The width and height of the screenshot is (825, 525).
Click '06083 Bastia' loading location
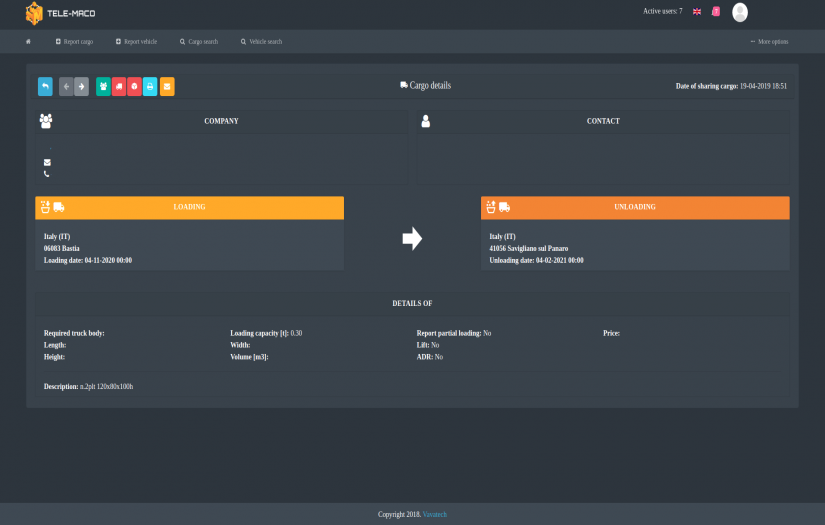coord(62,248)
